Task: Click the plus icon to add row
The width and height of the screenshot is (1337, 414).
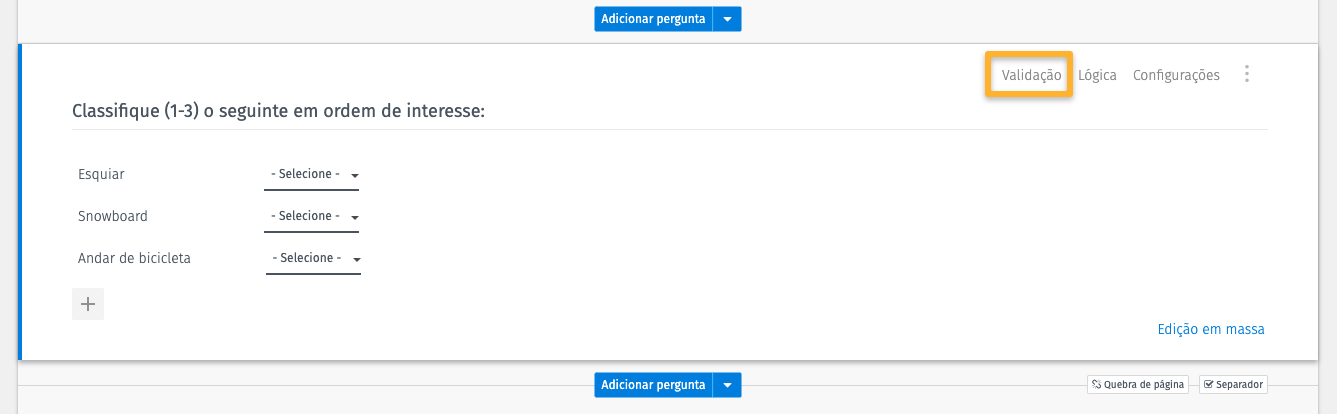Action: (88, 304)
